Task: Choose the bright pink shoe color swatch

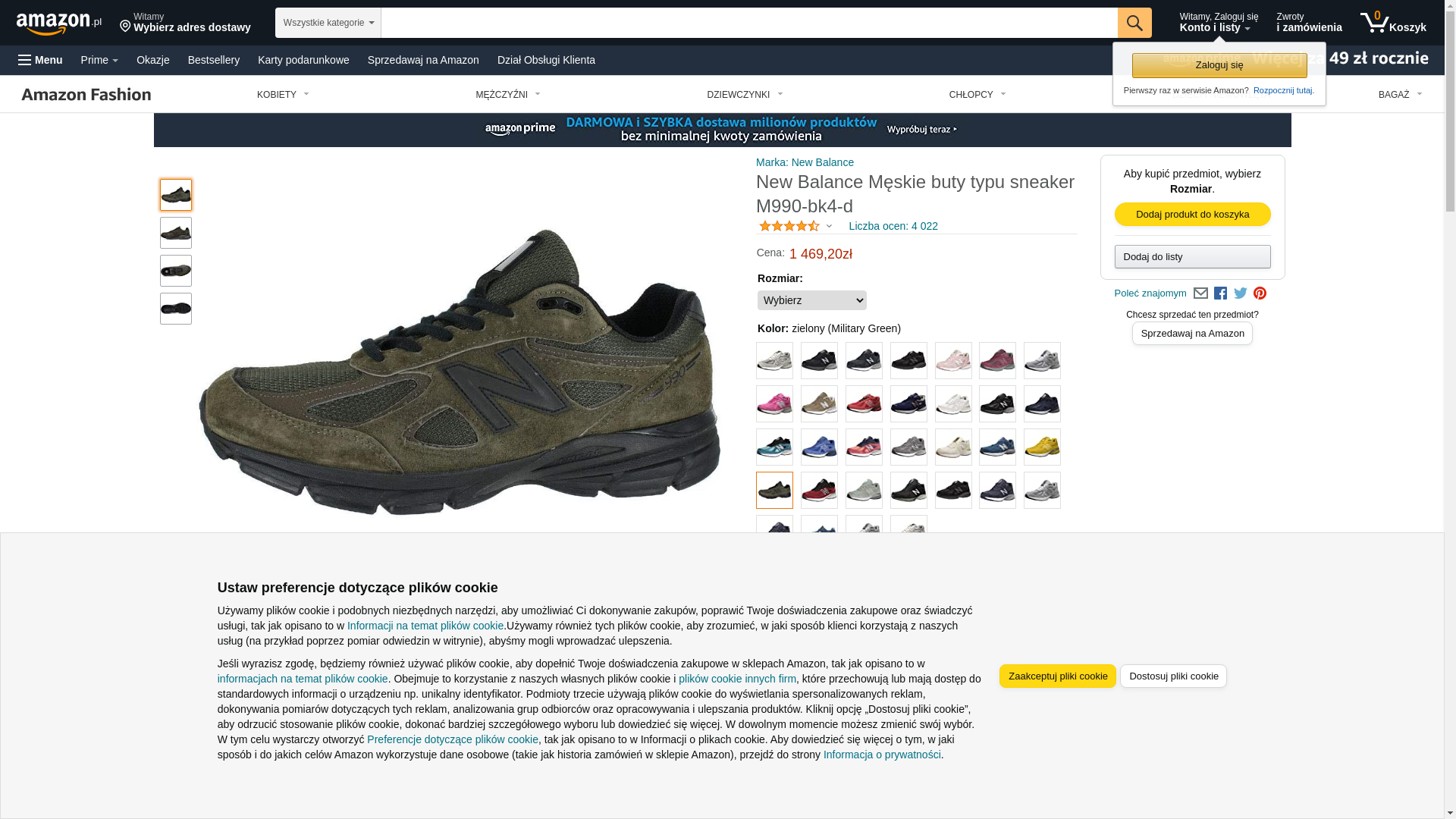Action: coord(774,404)
